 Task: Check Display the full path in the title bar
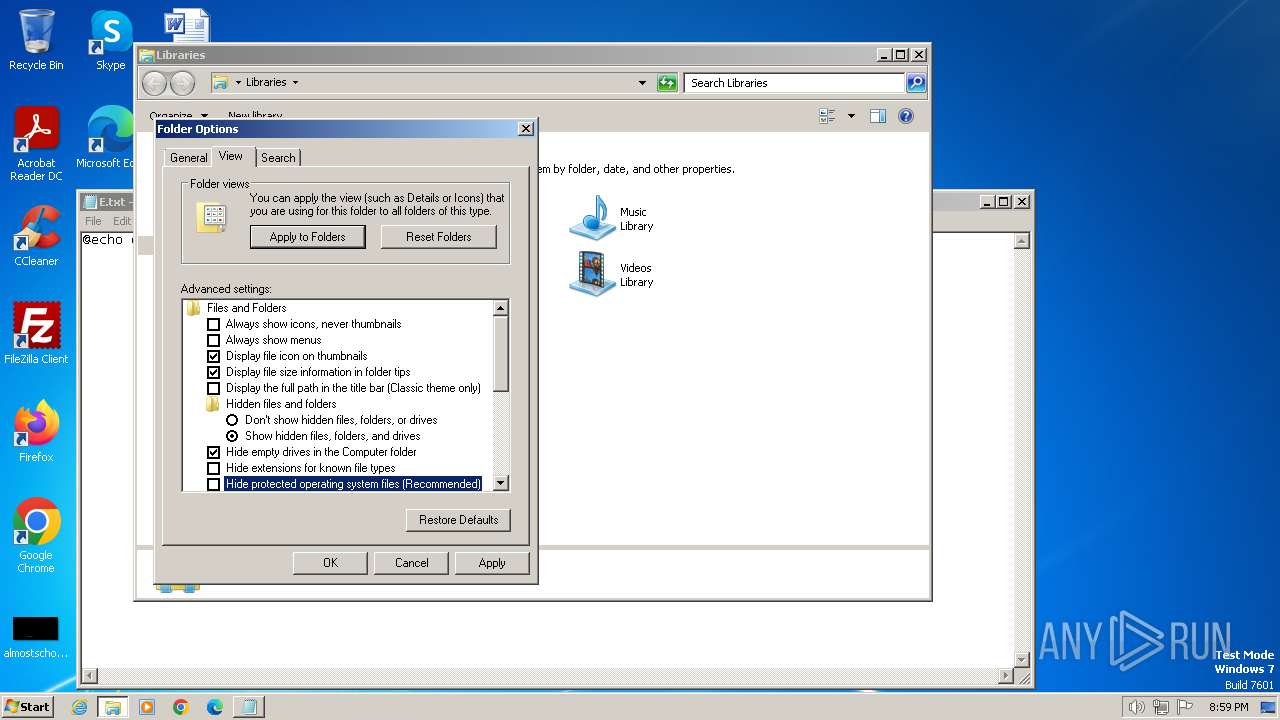point(213,388)
